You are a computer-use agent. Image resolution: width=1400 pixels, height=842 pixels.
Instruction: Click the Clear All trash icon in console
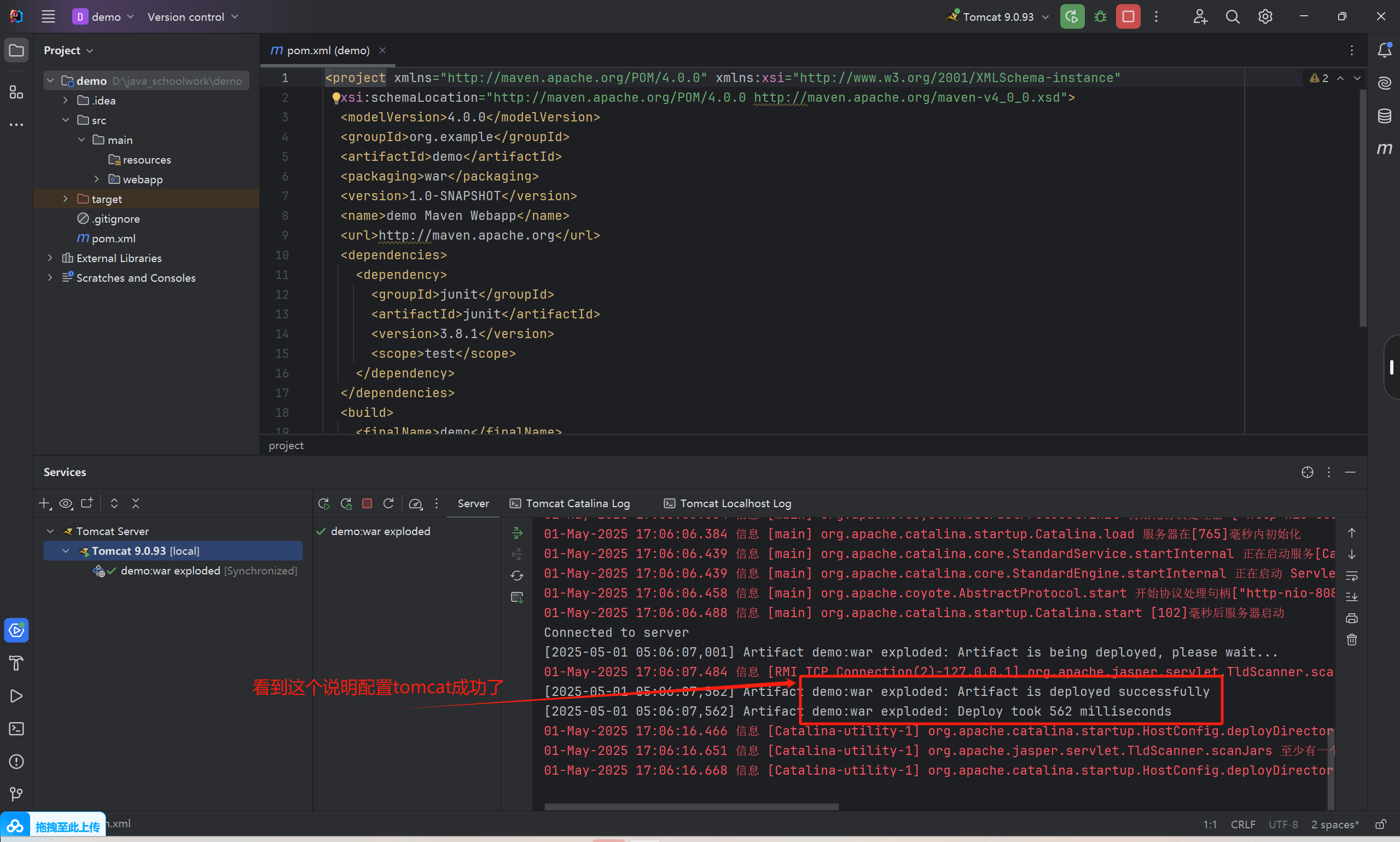coord(1352,640)
